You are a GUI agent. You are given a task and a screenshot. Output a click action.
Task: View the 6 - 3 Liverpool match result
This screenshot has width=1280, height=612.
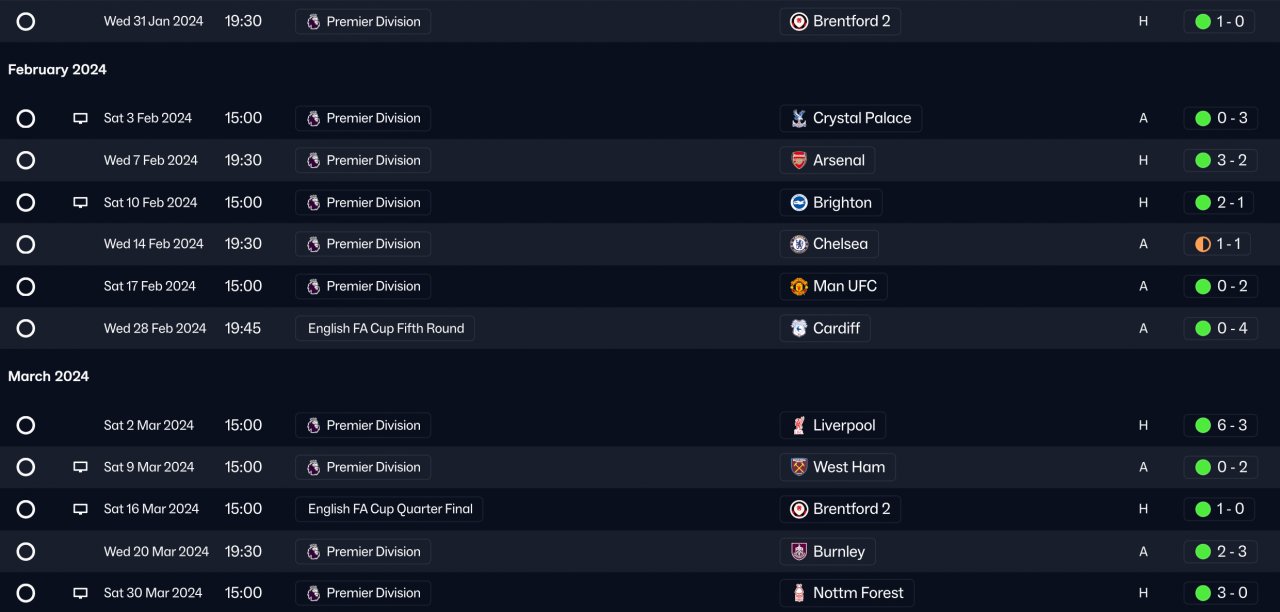(x=1220, y=425)
